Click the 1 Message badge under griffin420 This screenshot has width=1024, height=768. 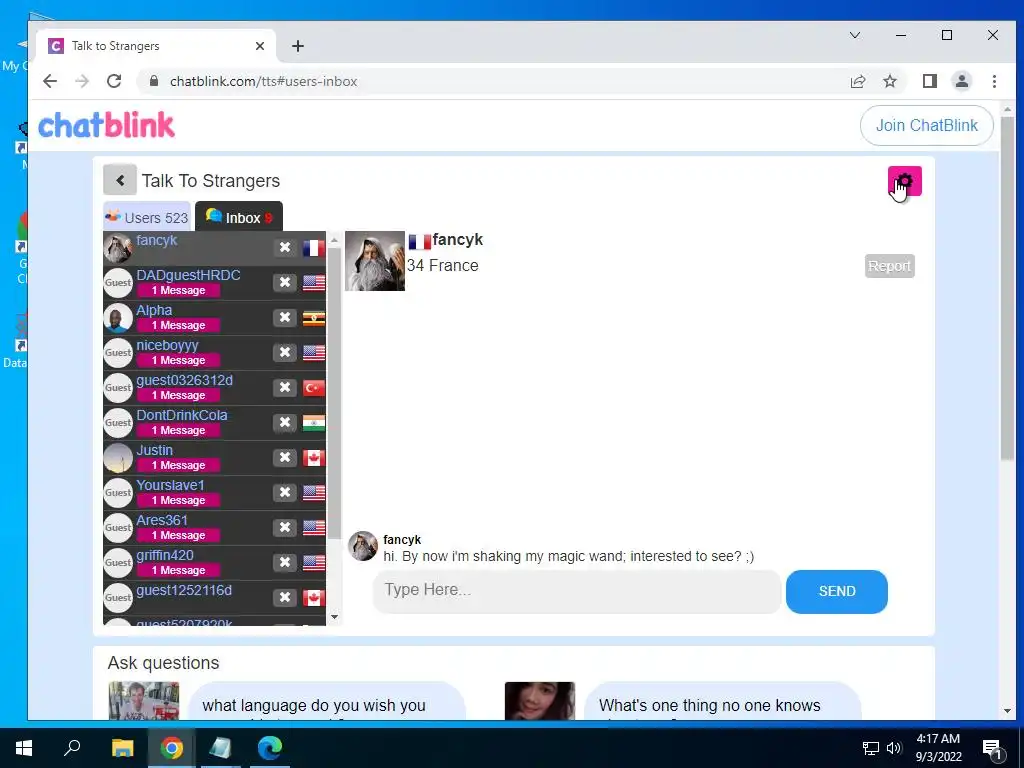178,570
